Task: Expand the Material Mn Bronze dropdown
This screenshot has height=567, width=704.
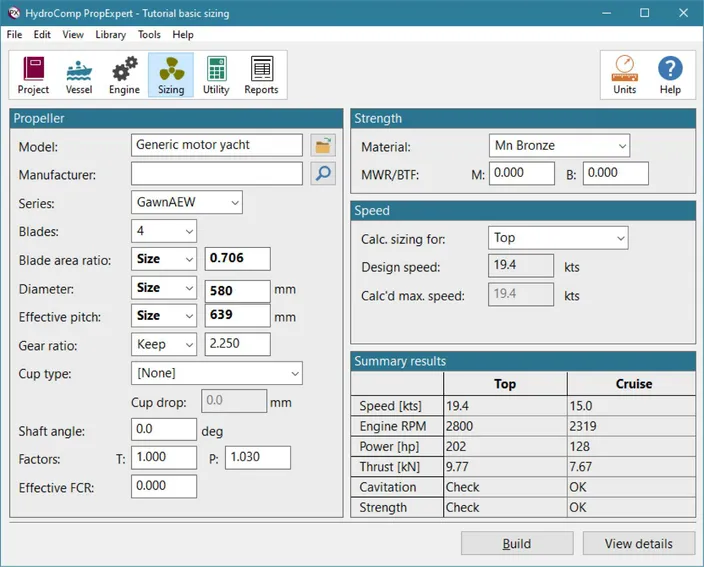Action: click(x=559, y=145)
